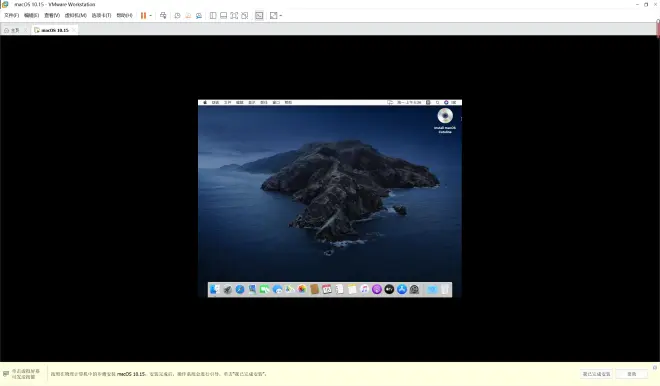Enter full screen mode icon
This screenshot has height=386, width=660.
click(234, 16)
